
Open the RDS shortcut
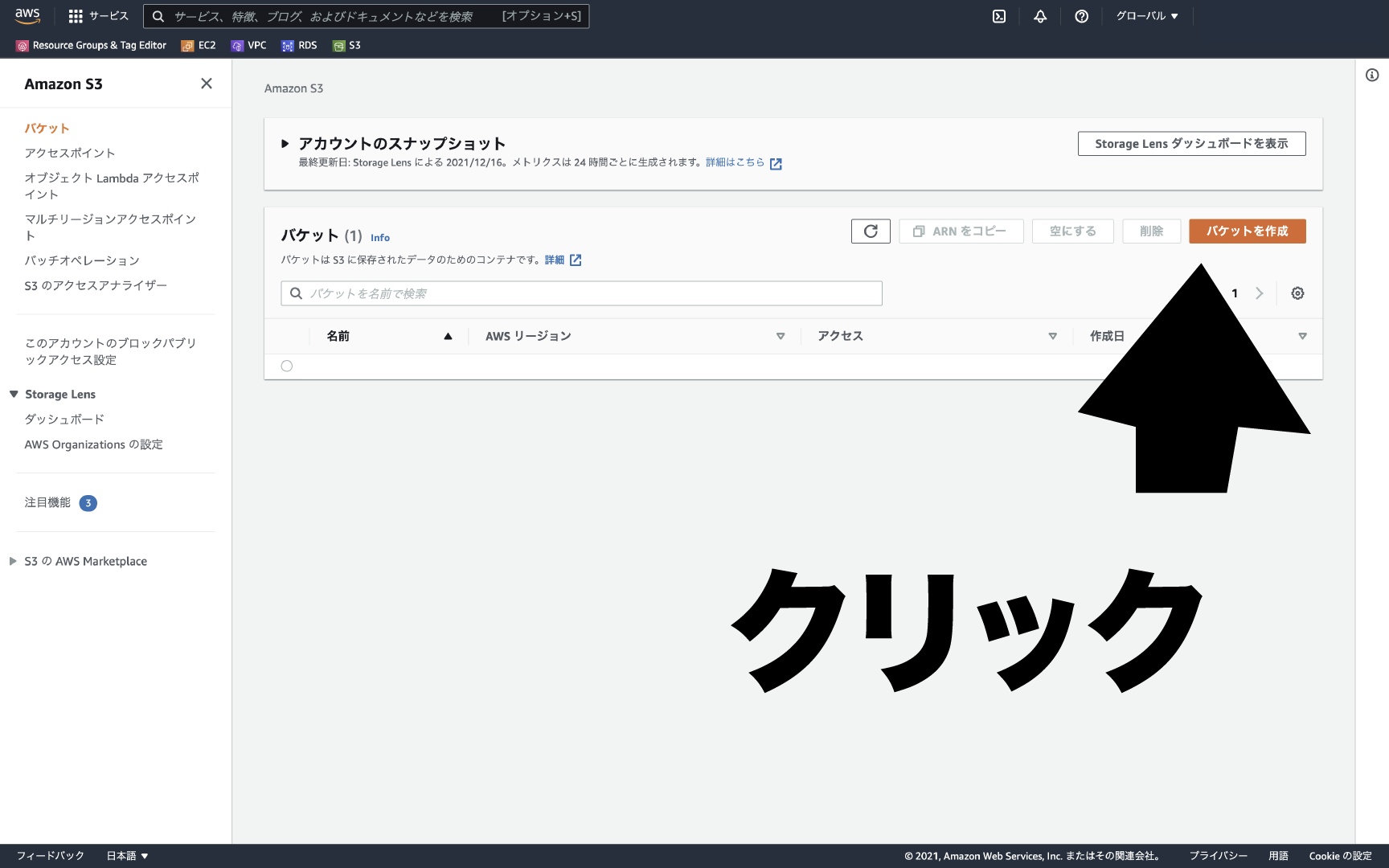pyautogui.click(x=299, y=46)
